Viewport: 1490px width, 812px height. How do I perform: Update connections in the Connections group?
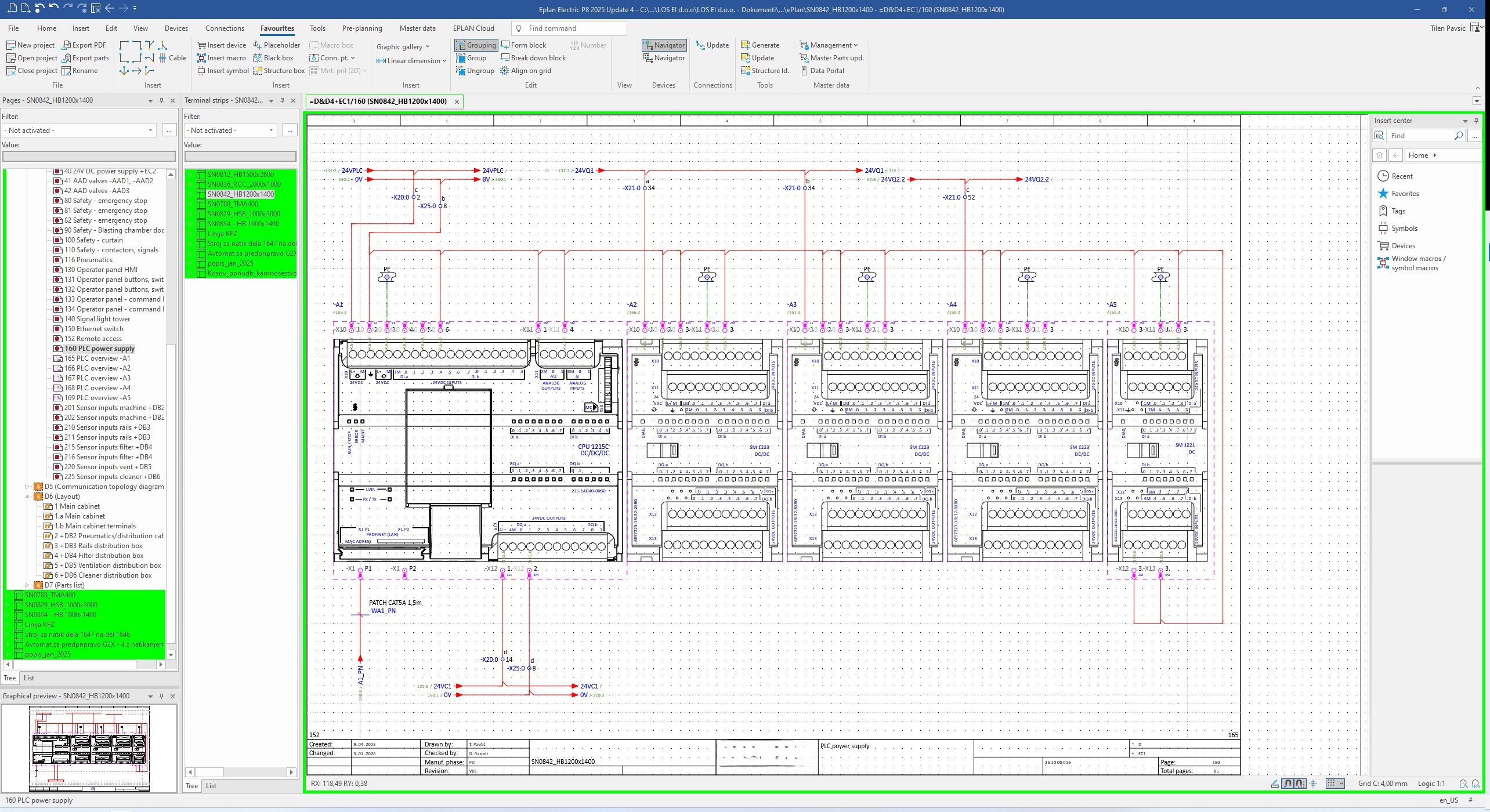pos(713,45)
